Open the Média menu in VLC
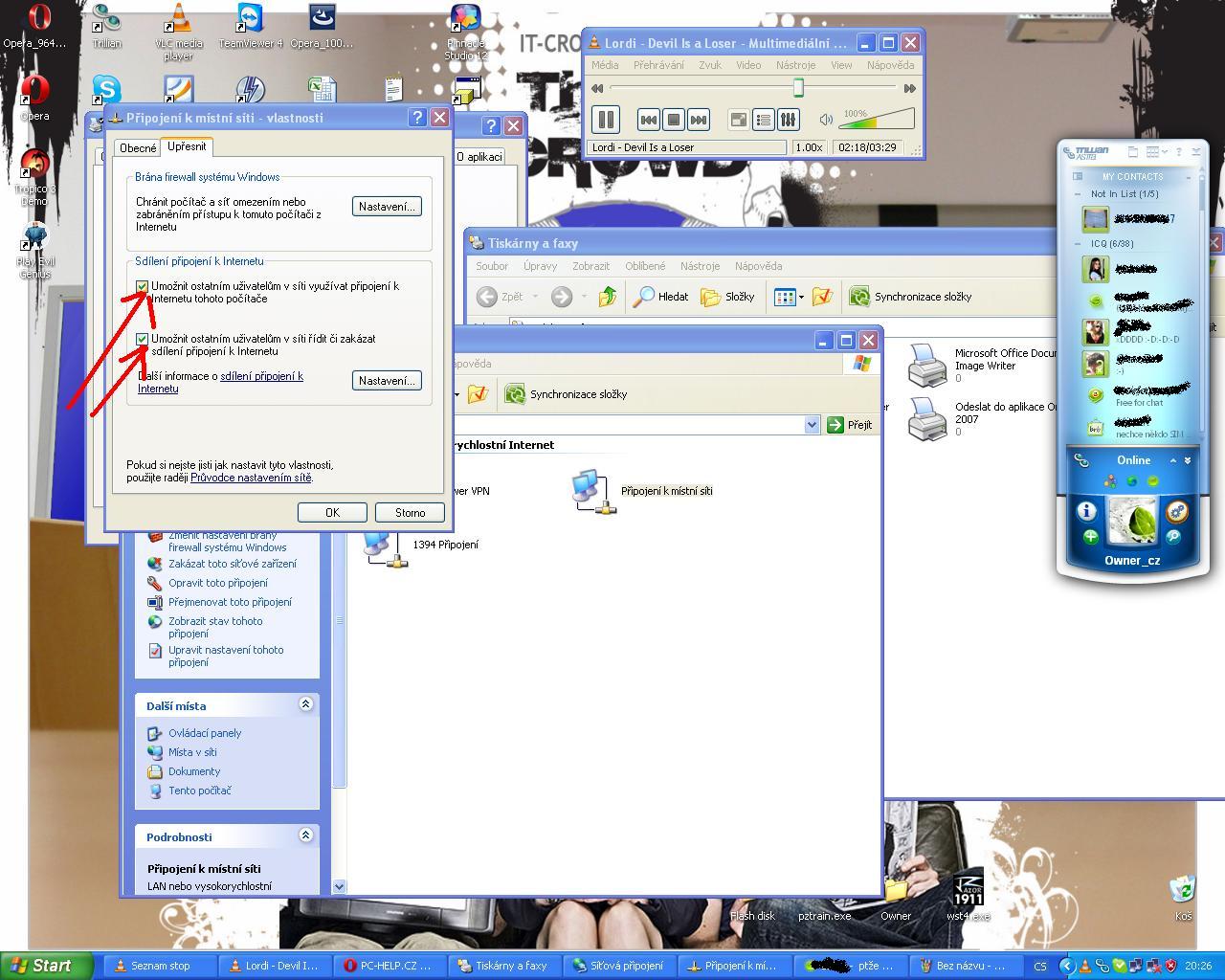 (605, 65)
